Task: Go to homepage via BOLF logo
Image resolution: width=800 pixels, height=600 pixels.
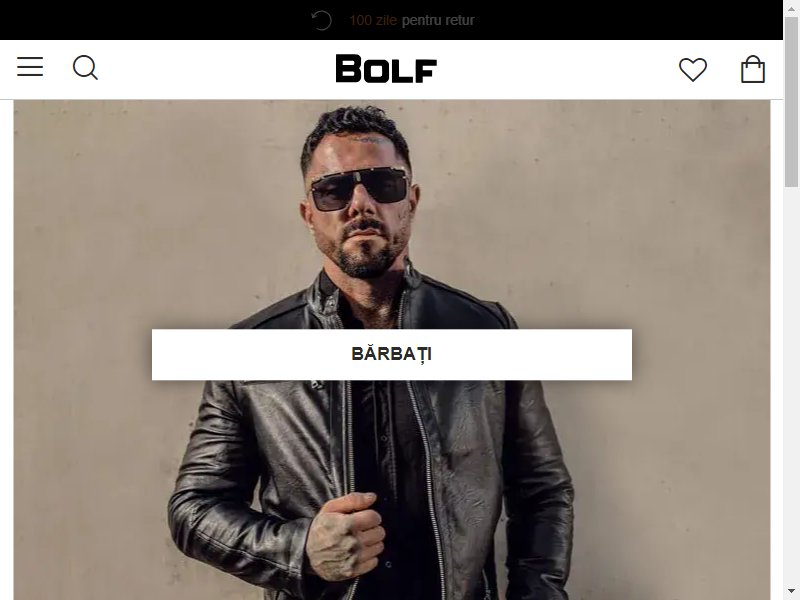Action: pyautogui.click(x=386, y=68)
